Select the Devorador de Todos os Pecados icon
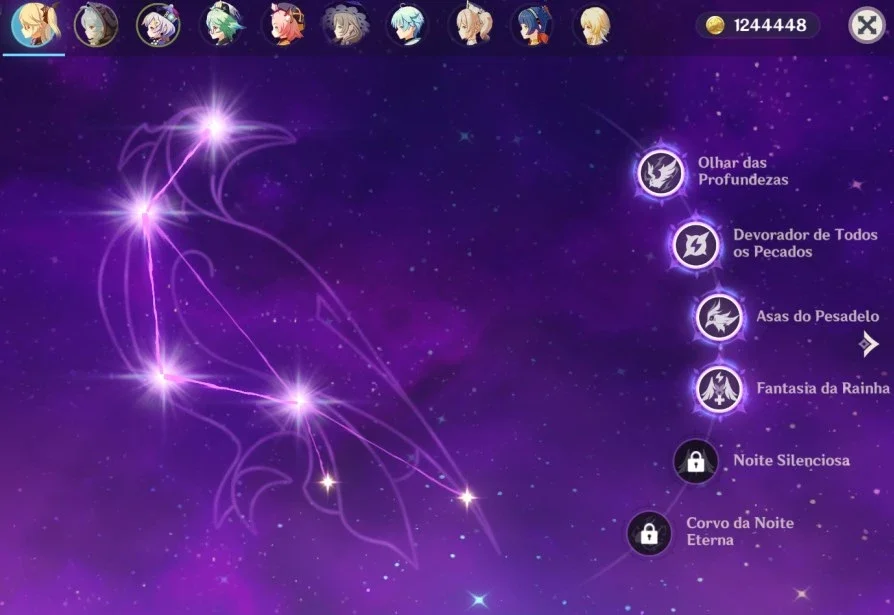Image resolution: width=894 pixels, height=615 pixels. (696, 245)
